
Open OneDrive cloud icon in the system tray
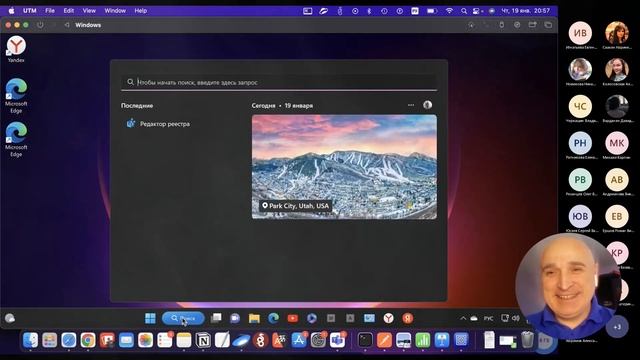pyautogui.click(x=474, y=318)
